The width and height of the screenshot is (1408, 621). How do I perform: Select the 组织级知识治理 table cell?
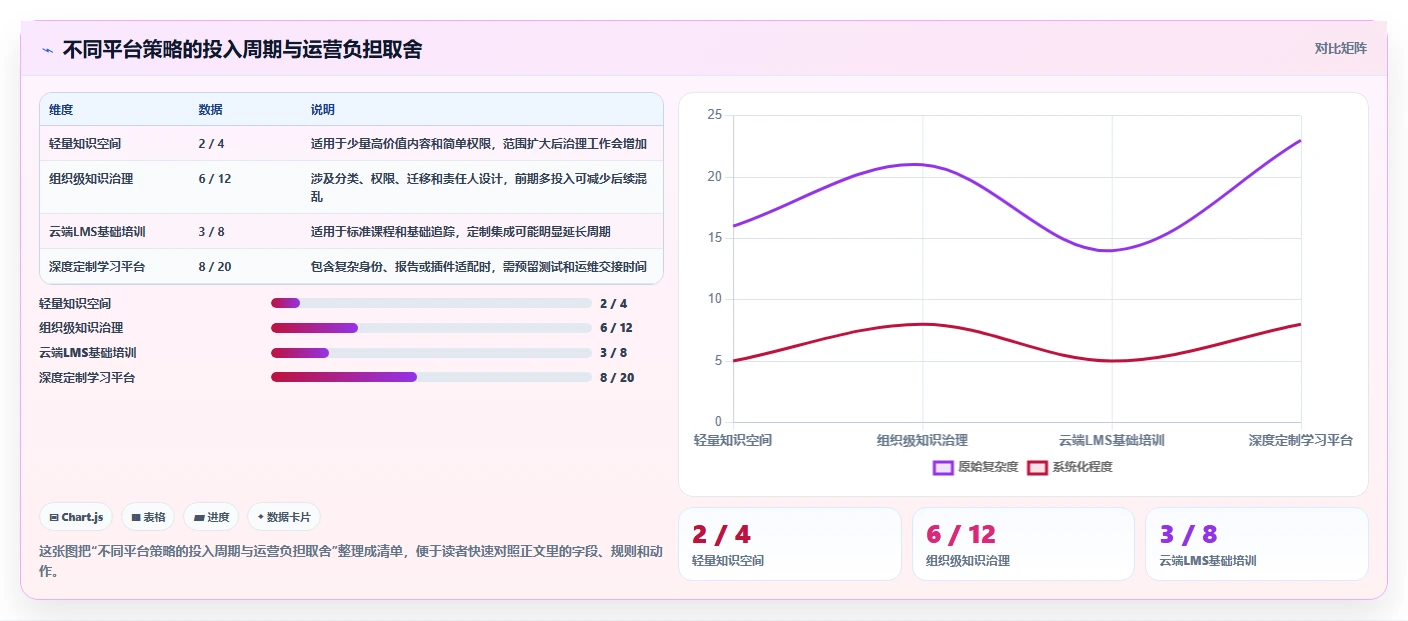pyautogui.click(x=91, y=179)
